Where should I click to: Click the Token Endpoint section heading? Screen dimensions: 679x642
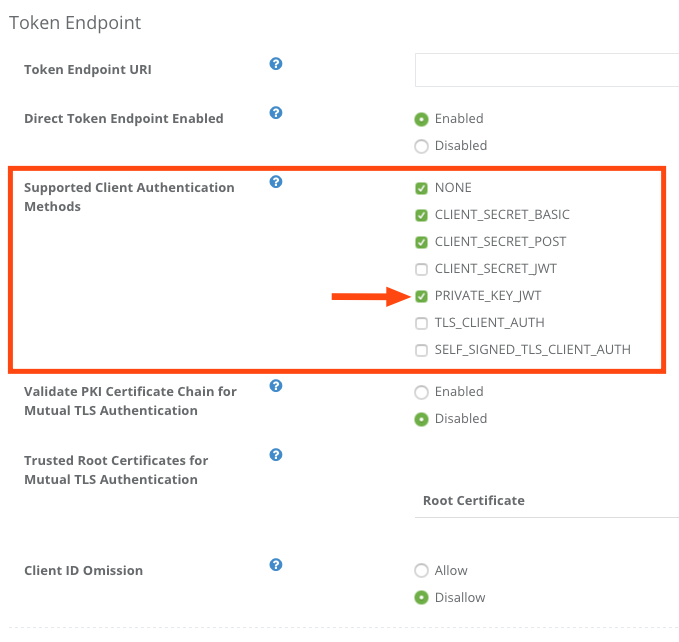point(75,23)
